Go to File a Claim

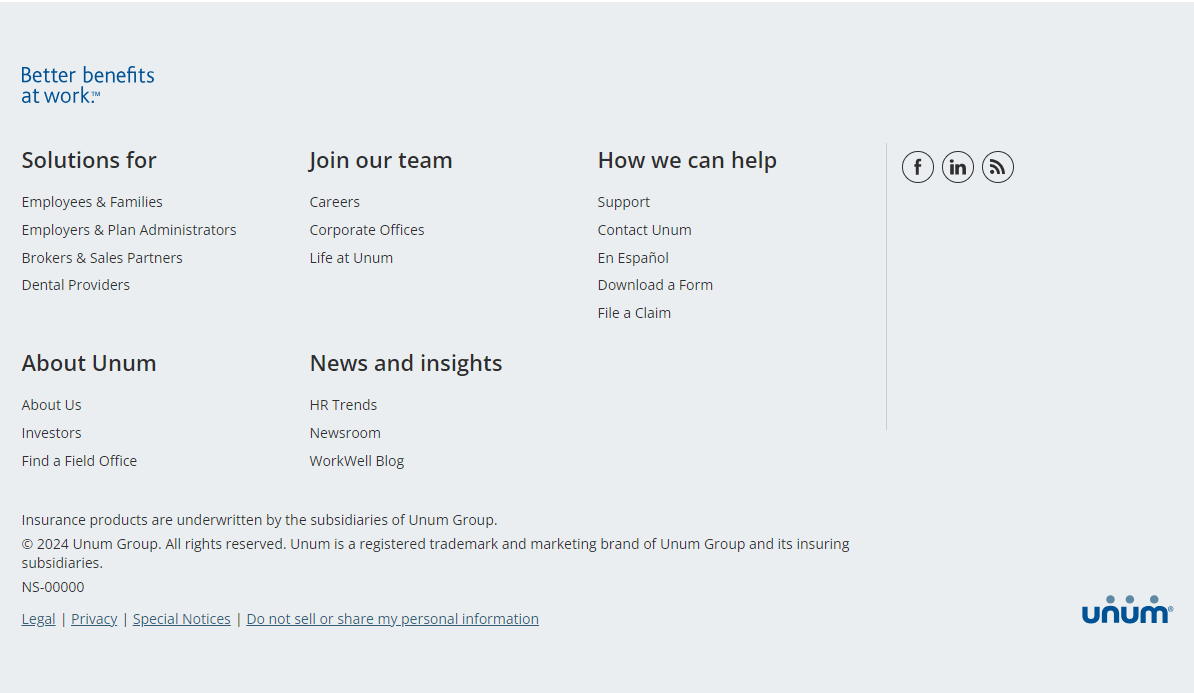tap(634, 313)
